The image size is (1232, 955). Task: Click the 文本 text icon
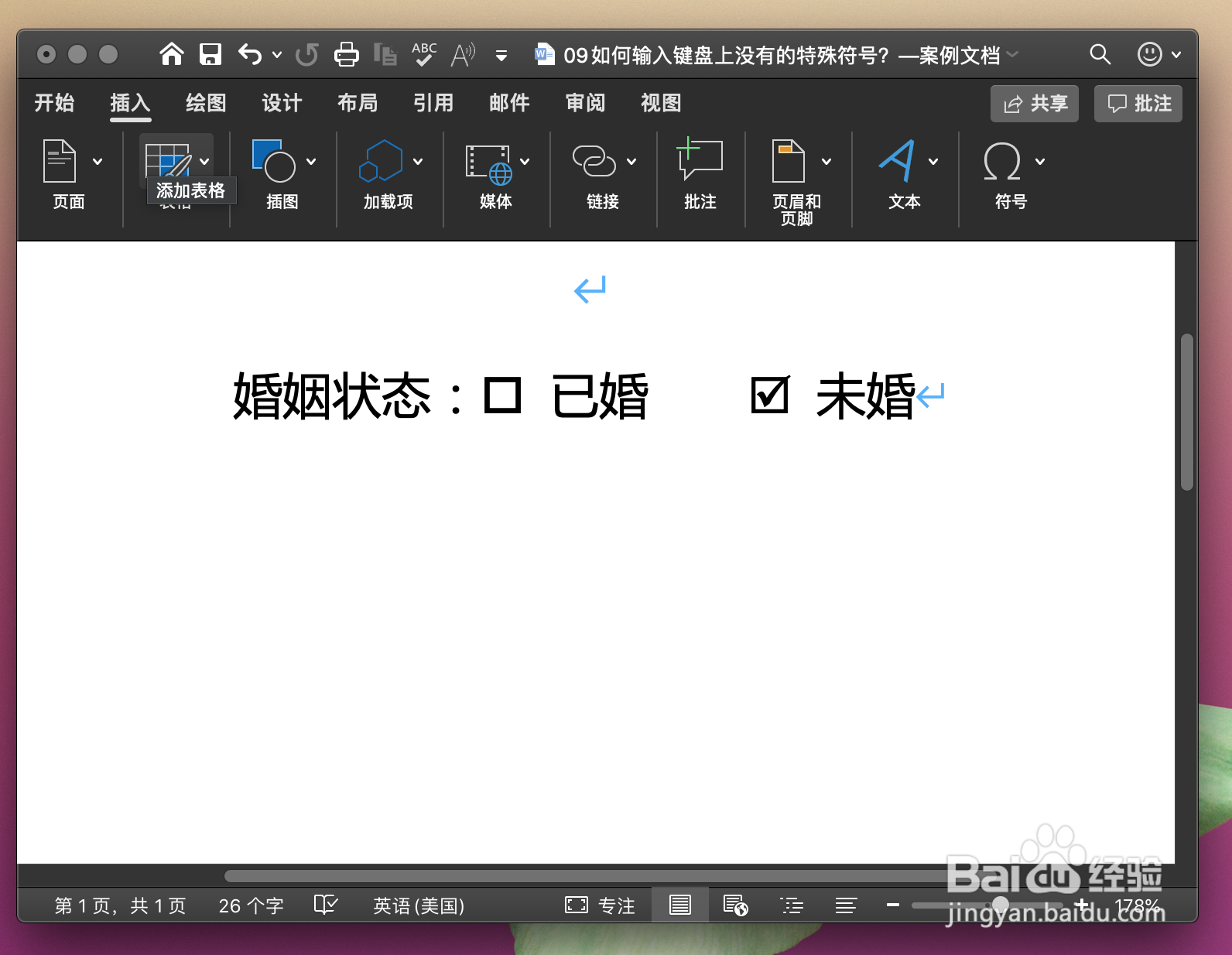pyautogui.click(x=897, y=161)
